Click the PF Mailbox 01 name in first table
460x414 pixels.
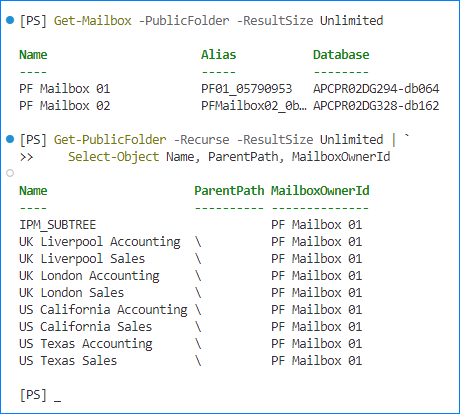pos(65,89)
